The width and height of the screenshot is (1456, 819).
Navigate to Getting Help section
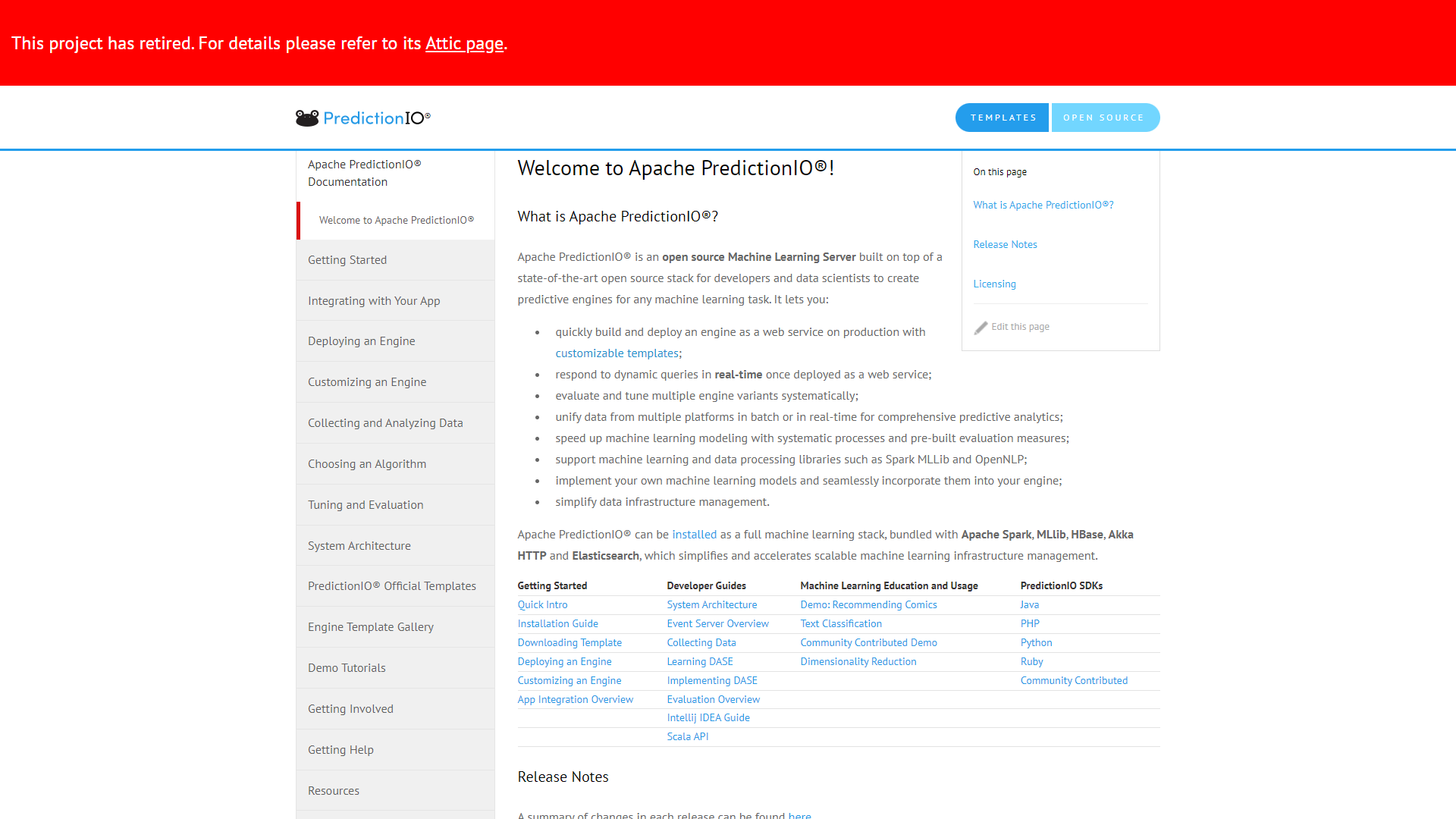coord(340,749)
